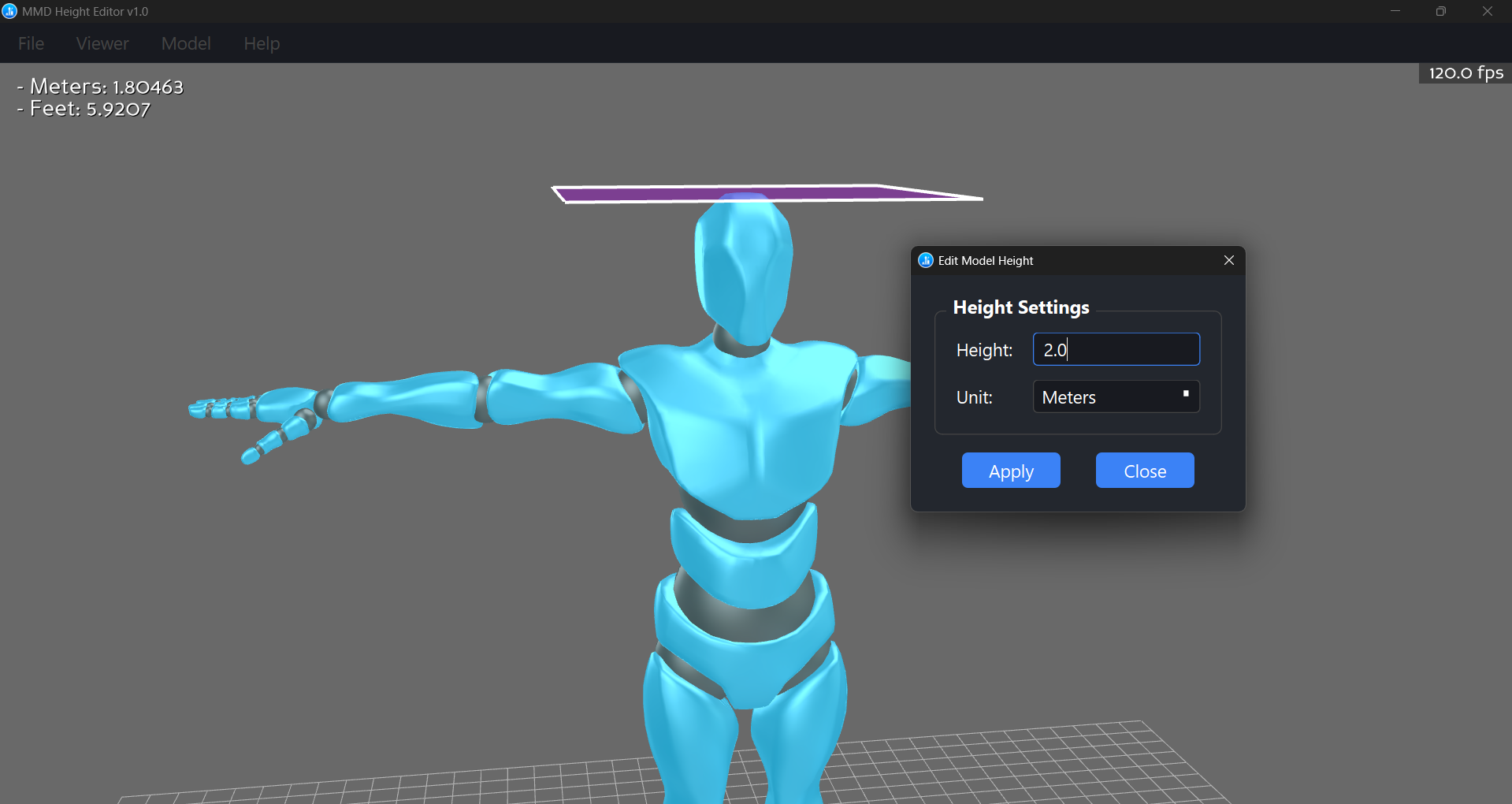Click the 120.0 fps counter
Viewport: 1512px width, 804px height.
pyautogui.click(x=1466, y=73)
